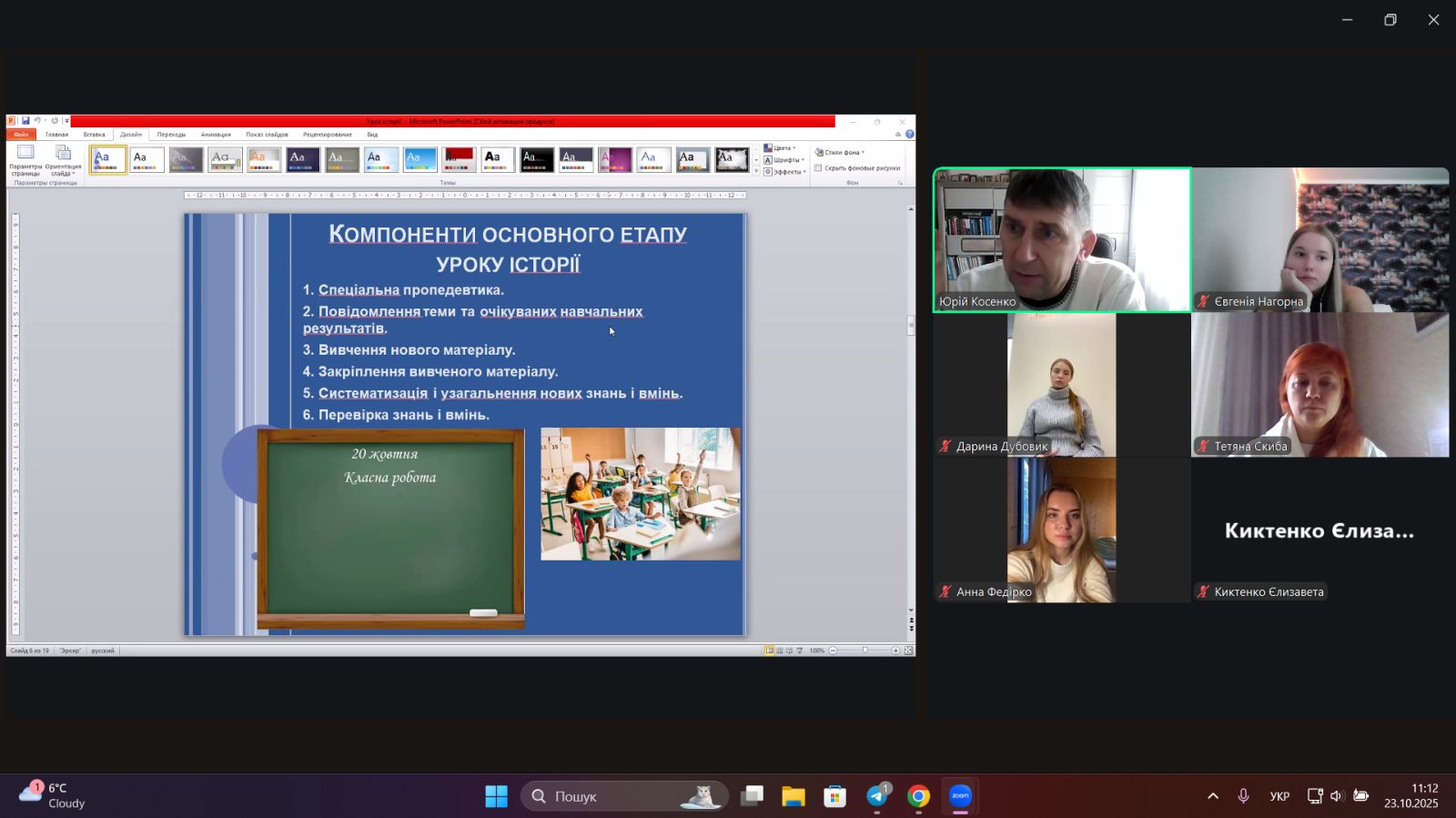This screenshot has width=1456, height=818.
Task: Open Telegram from the taskbar
Action: click(x=877, y=796)
